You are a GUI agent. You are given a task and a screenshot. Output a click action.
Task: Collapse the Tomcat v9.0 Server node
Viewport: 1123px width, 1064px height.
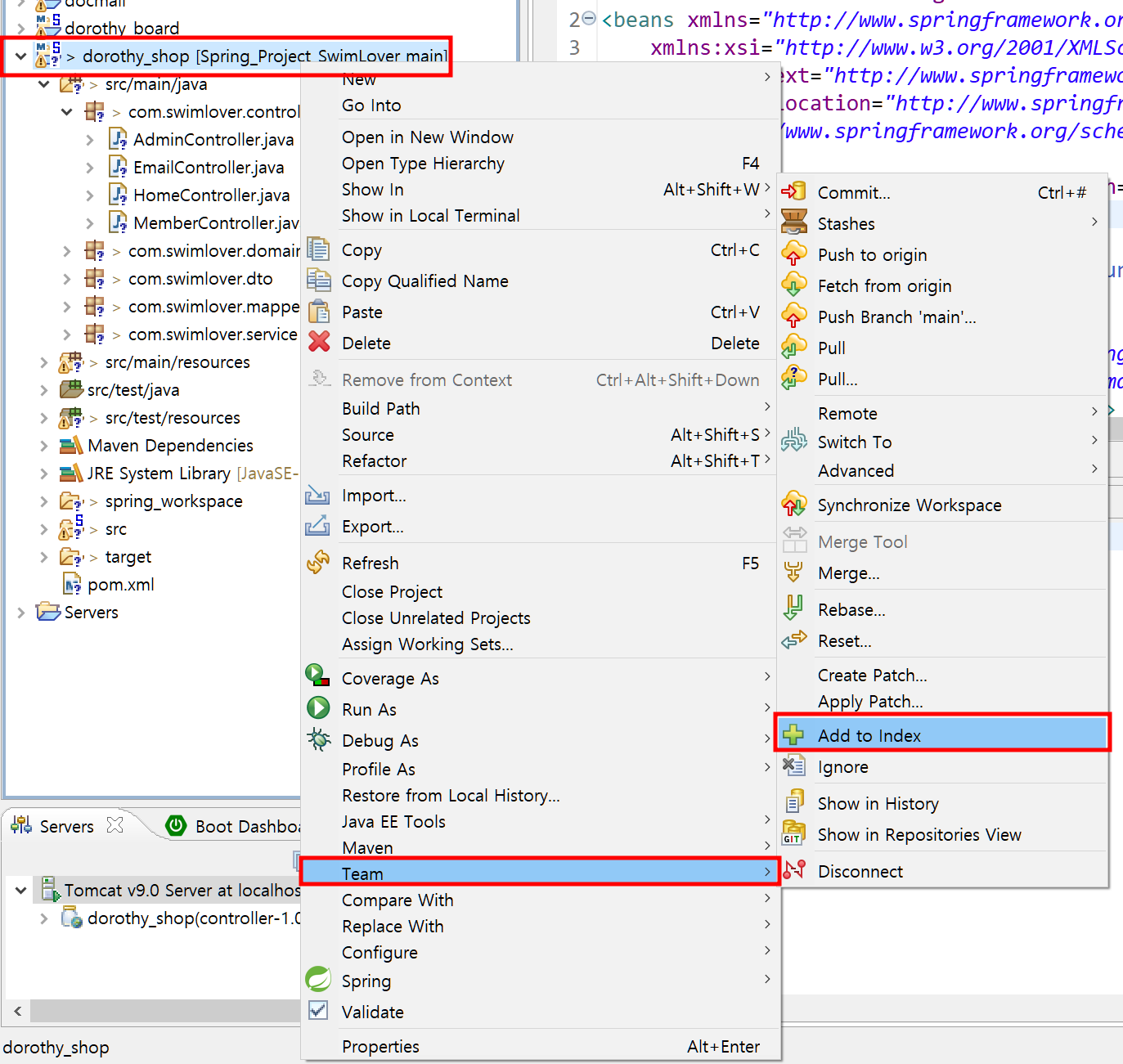[20, 890]
